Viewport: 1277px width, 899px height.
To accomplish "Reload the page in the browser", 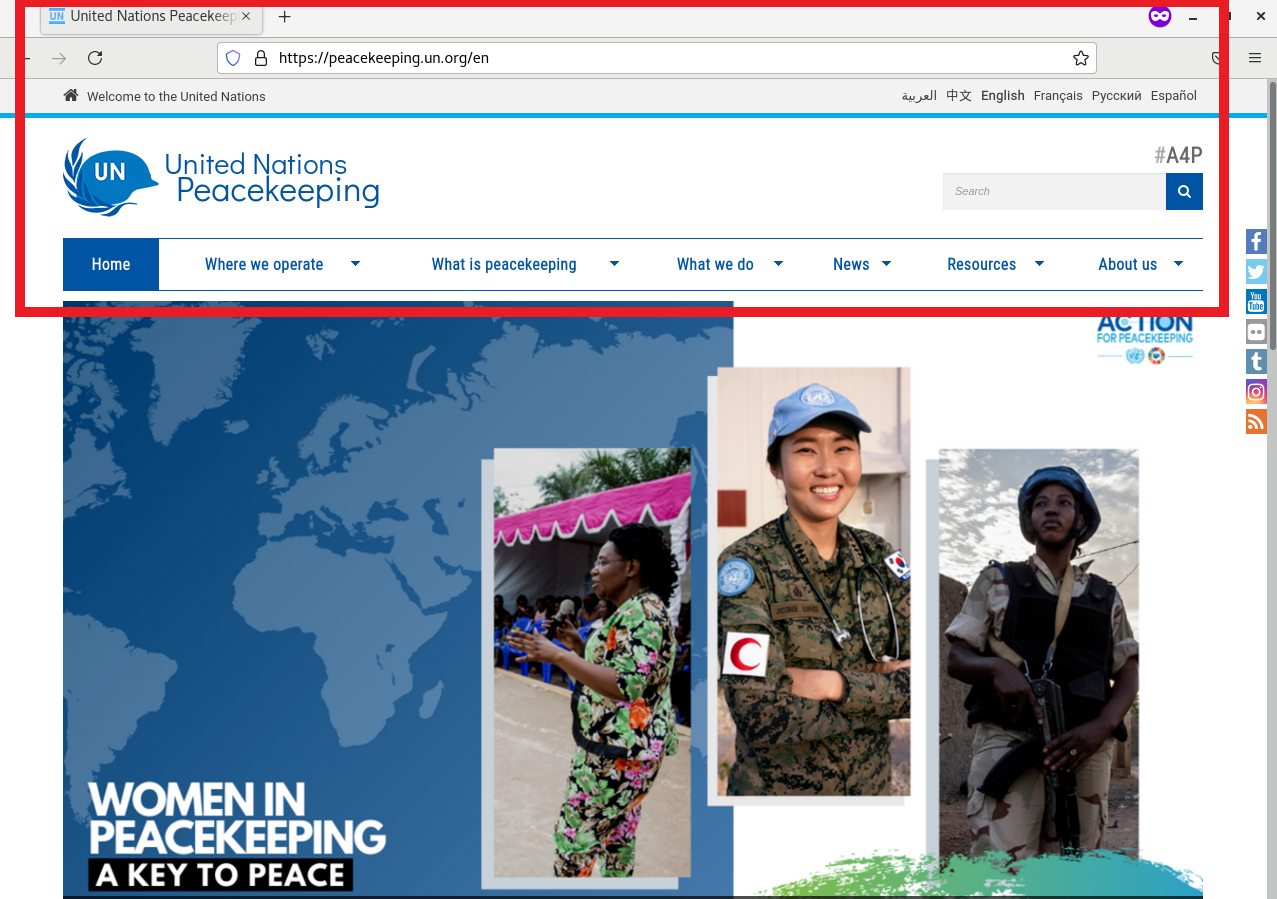I will pyautogui.click(x=95, y=58).
